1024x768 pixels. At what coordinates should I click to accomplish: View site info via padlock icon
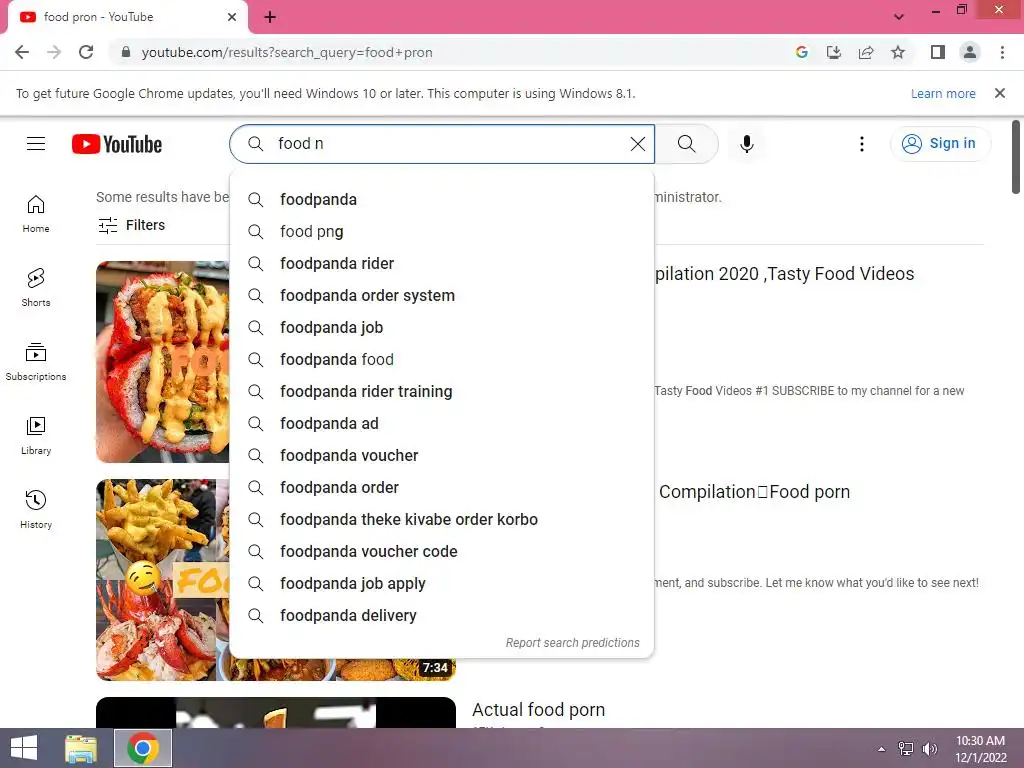[x=126, y=52]
